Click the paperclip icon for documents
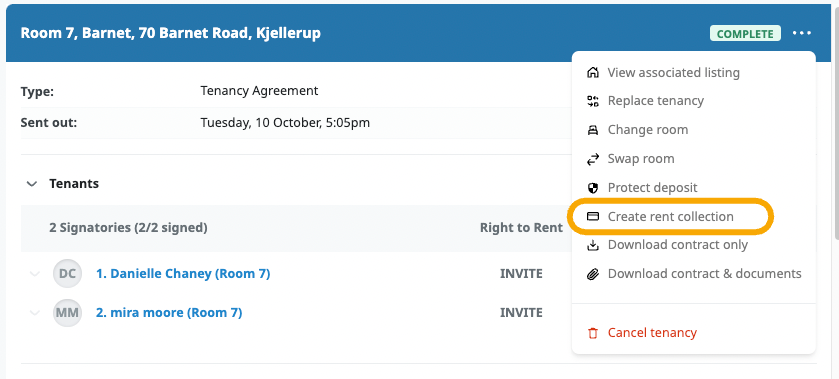 tap(592, 274)
